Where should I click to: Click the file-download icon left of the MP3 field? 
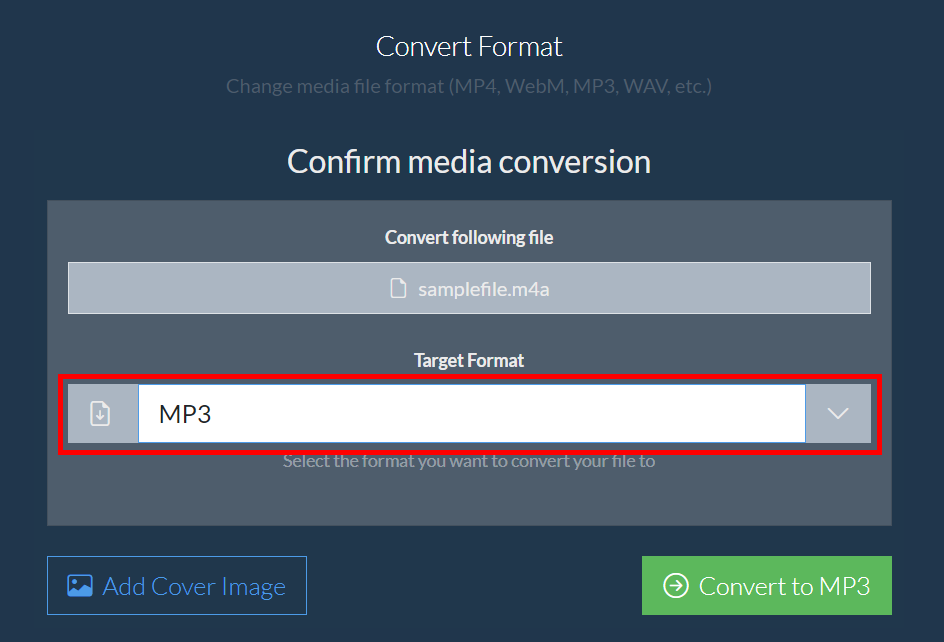pos(101,413)
